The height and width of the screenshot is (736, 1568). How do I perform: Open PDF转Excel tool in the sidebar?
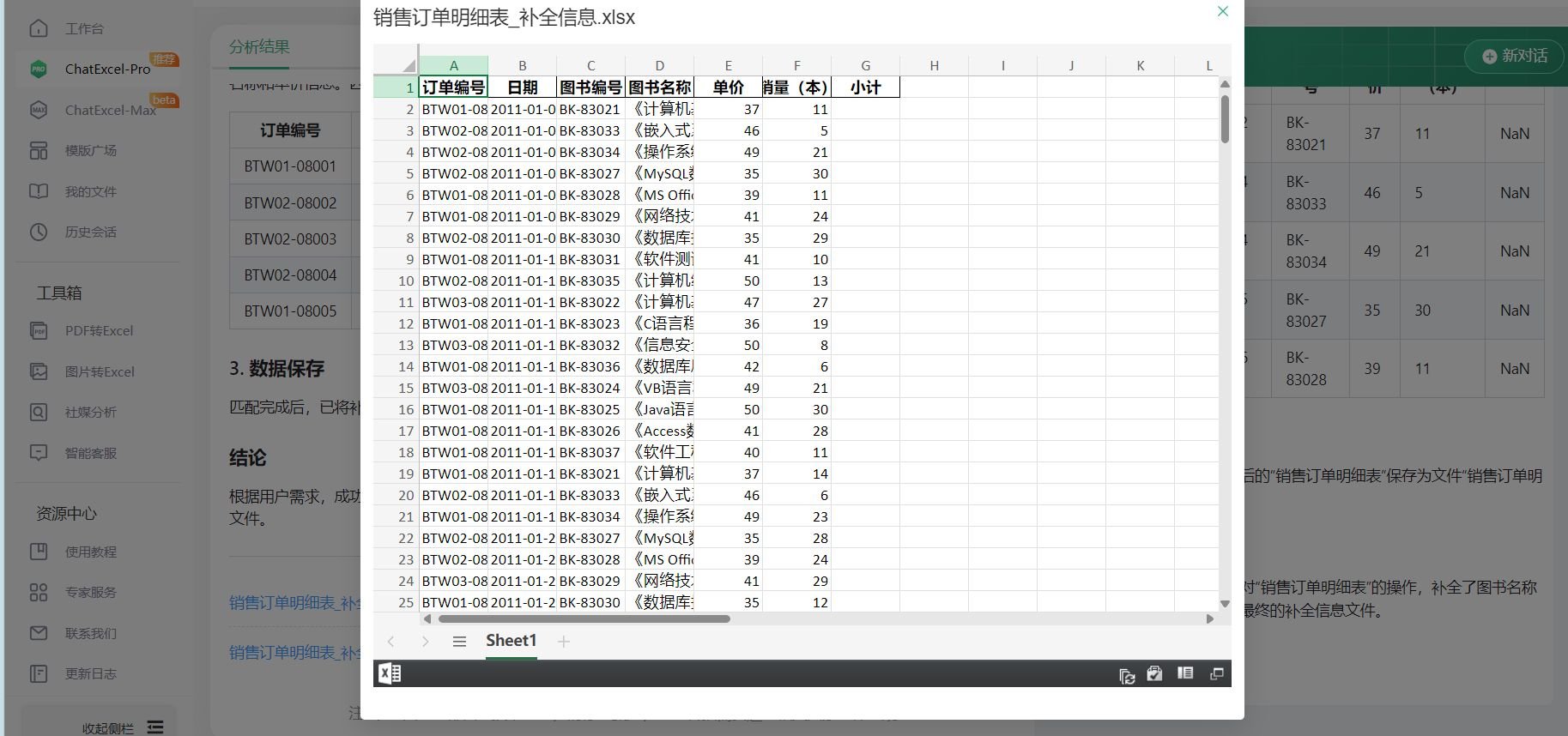point(99,331)
